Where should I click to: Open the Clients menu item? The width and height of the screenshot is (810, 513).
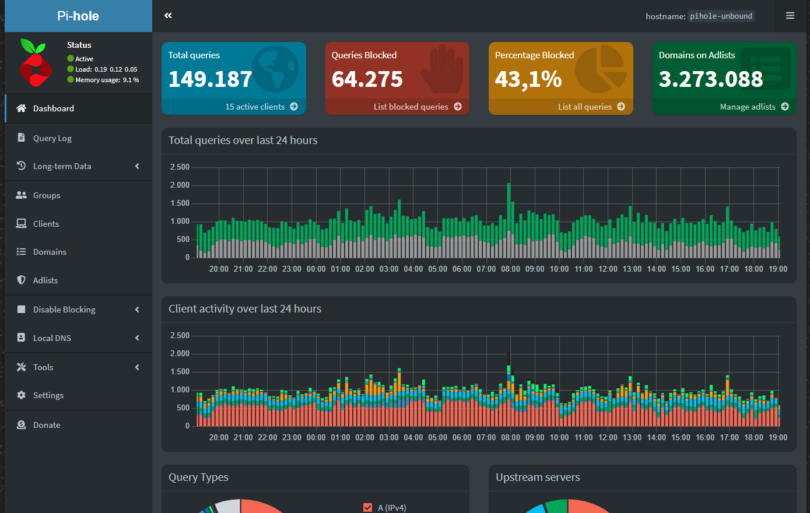click(79, 224)
